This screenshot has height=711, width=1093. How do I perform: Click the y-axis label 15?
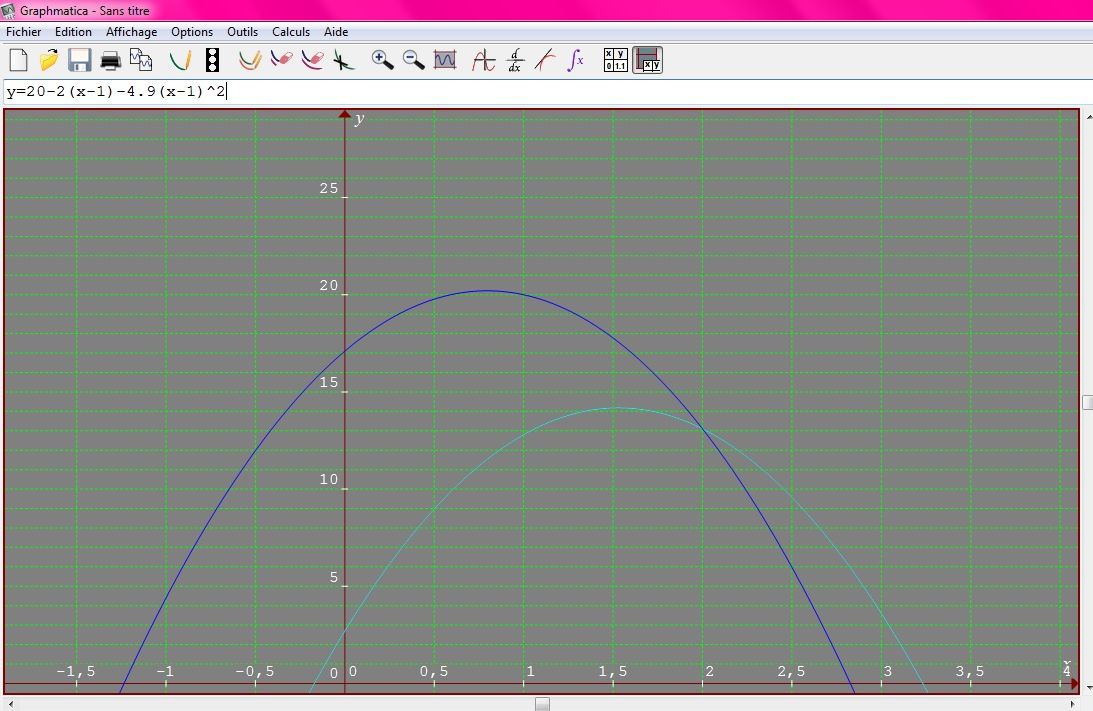coord(328,382)
